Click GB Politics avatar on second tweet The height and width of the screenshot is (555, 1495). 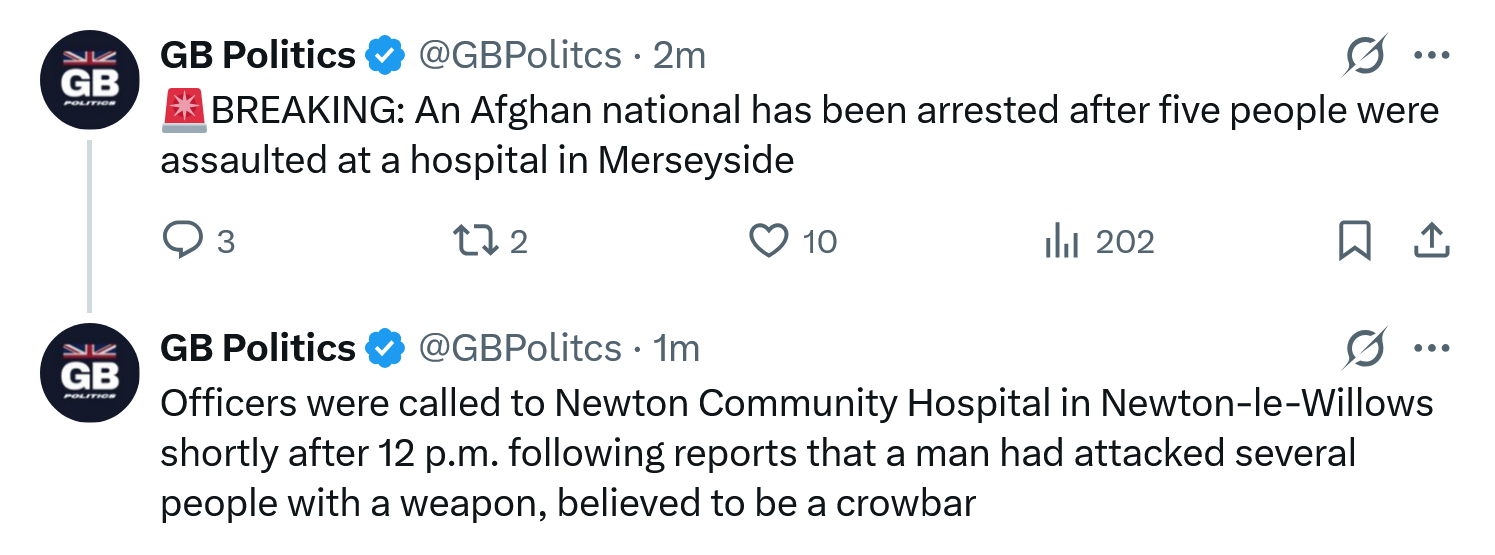pyautogui.click(x=89, y=373)
